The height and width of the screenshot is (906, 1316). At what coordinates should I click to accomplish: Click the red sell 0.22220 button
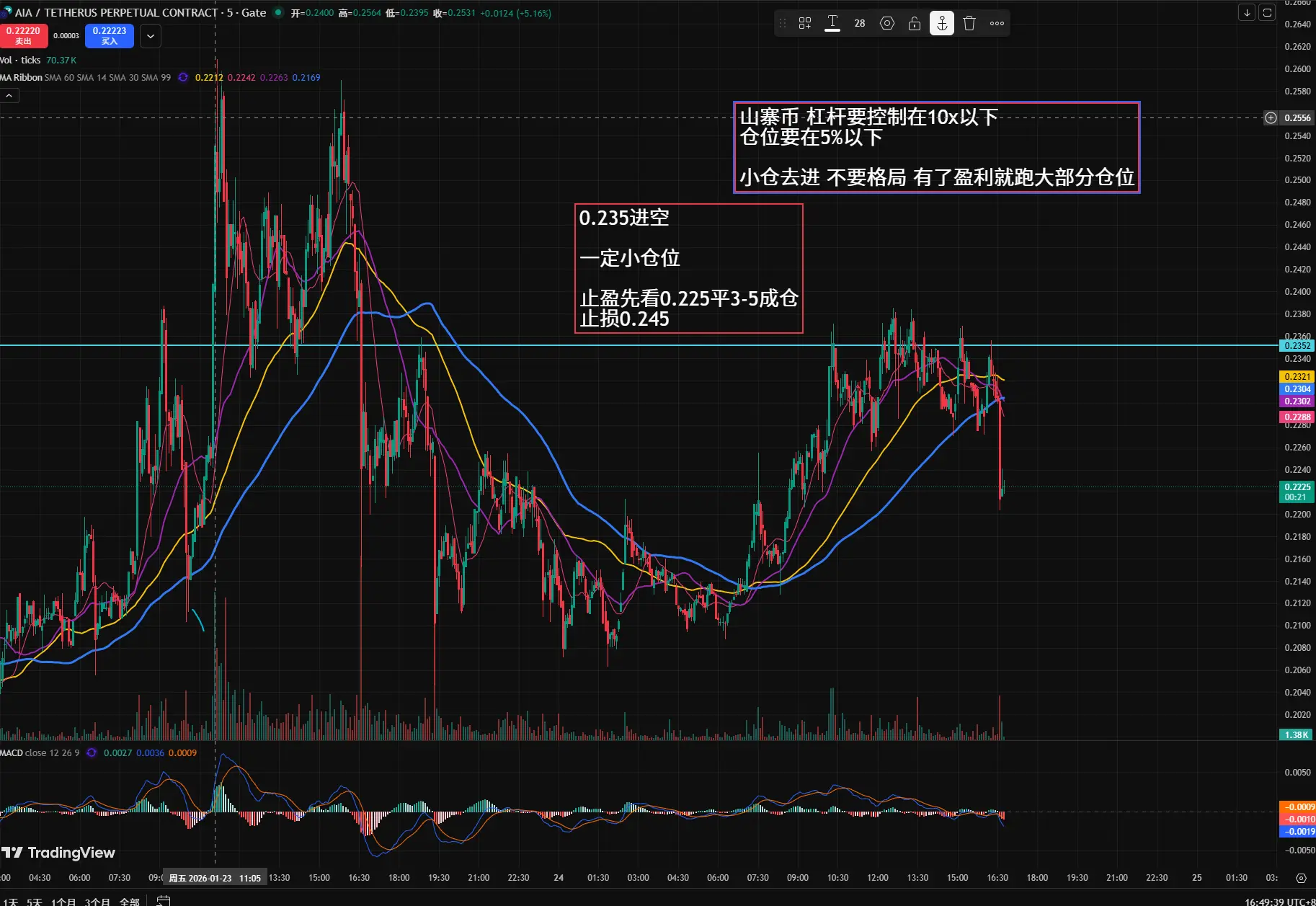coord(24,35)
